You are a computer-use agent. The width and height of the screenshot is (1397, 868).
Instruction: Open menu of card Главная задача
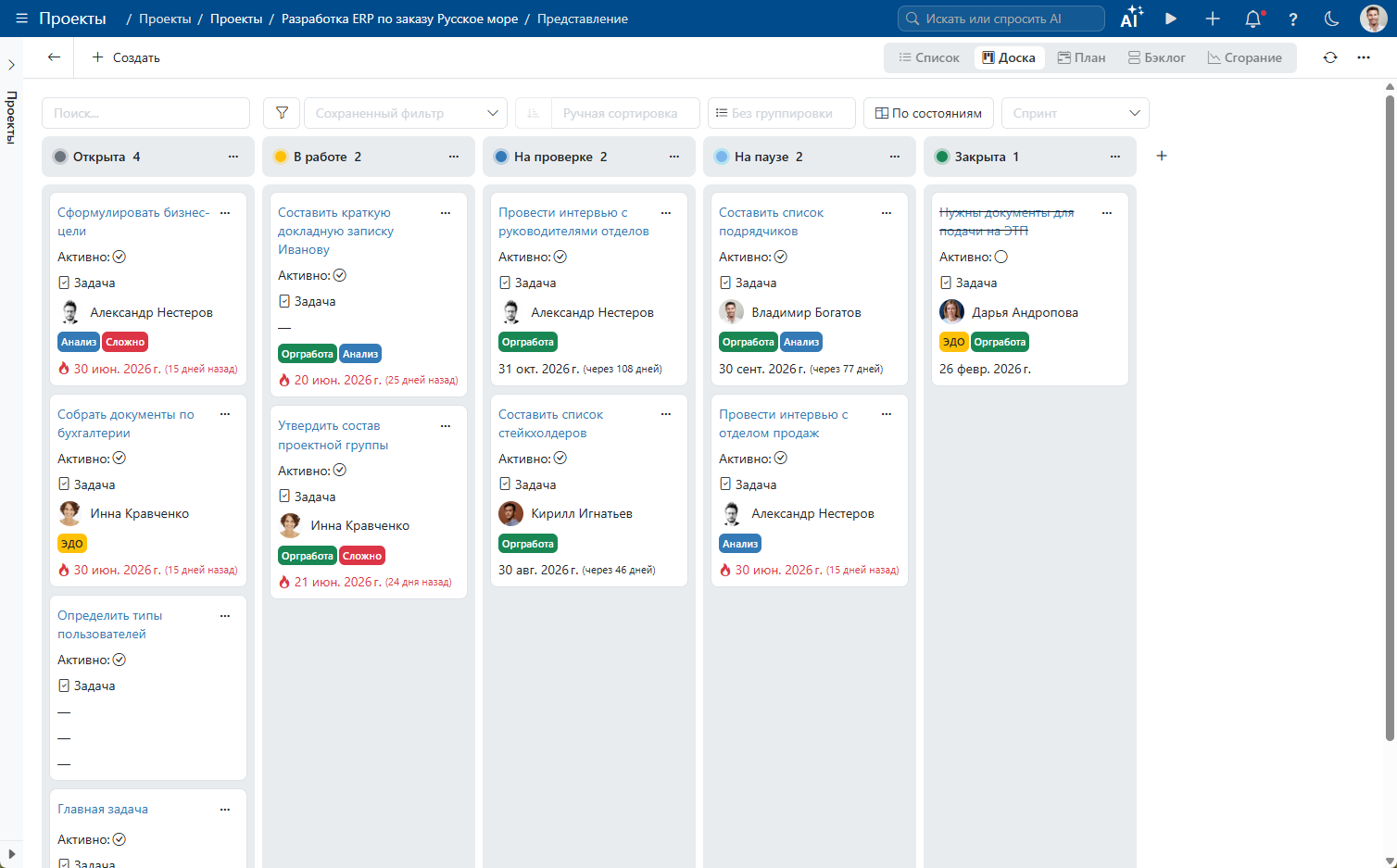point(225,810)
